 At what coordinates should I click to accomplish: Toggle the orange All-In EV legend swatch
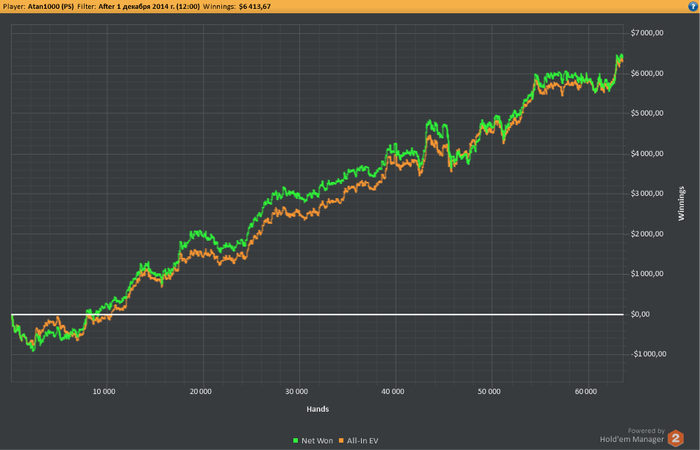pos(342,441)
